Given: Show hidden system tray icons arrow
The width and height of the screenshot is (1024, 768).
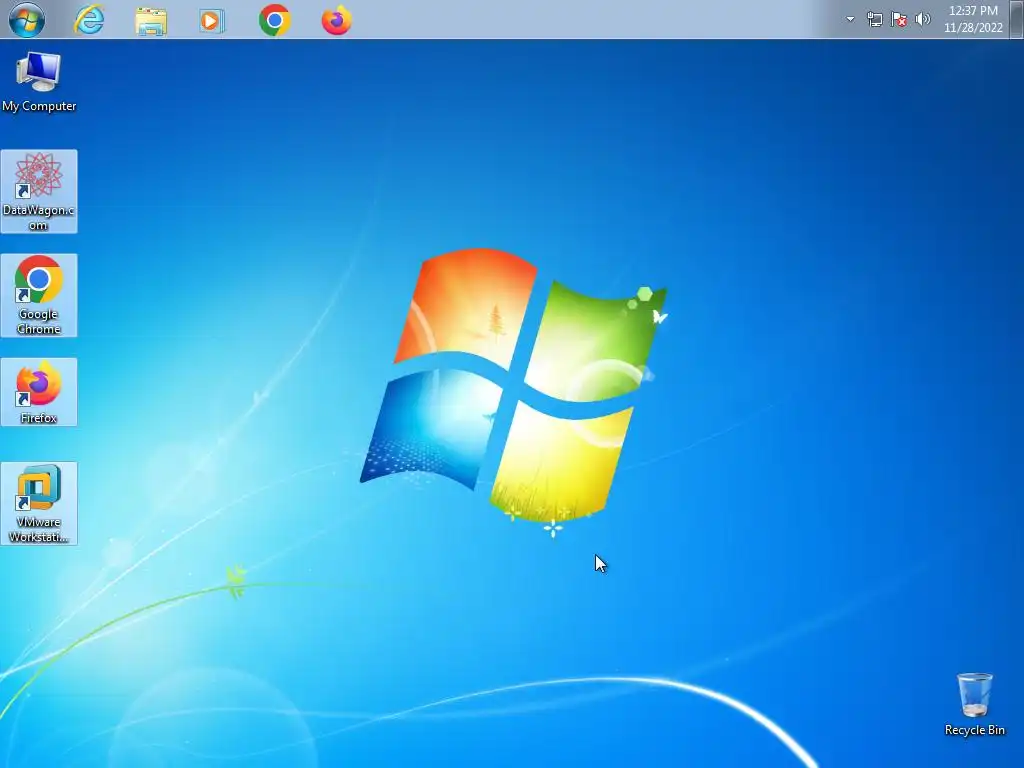Looking at the screenshot, I should 850,19.
